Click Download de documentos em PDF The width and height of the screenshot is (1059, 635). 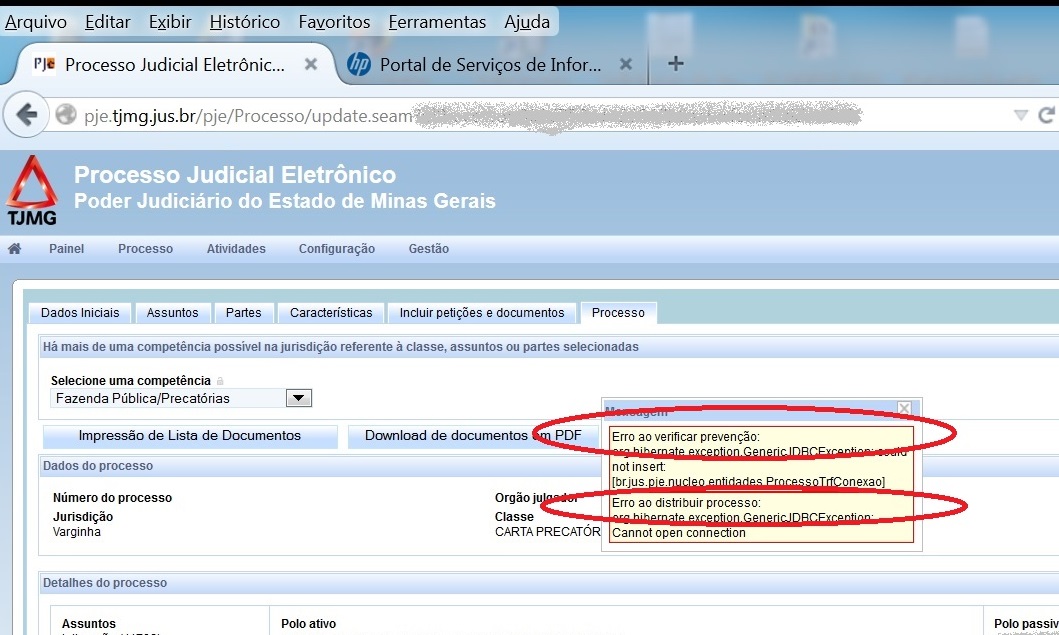click(466, 435)
